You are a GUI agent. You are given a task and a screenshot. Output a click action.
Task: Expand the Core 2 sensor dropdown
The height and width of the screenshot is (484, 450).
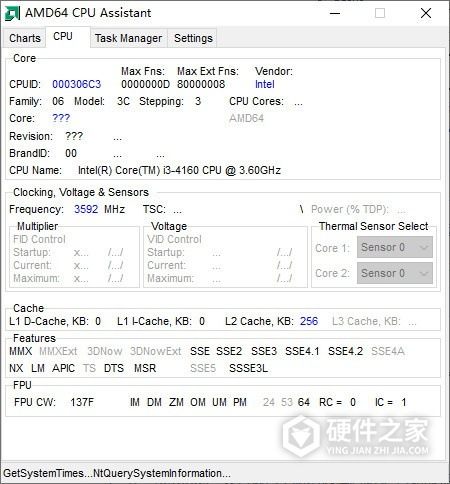tap(395, 273)
